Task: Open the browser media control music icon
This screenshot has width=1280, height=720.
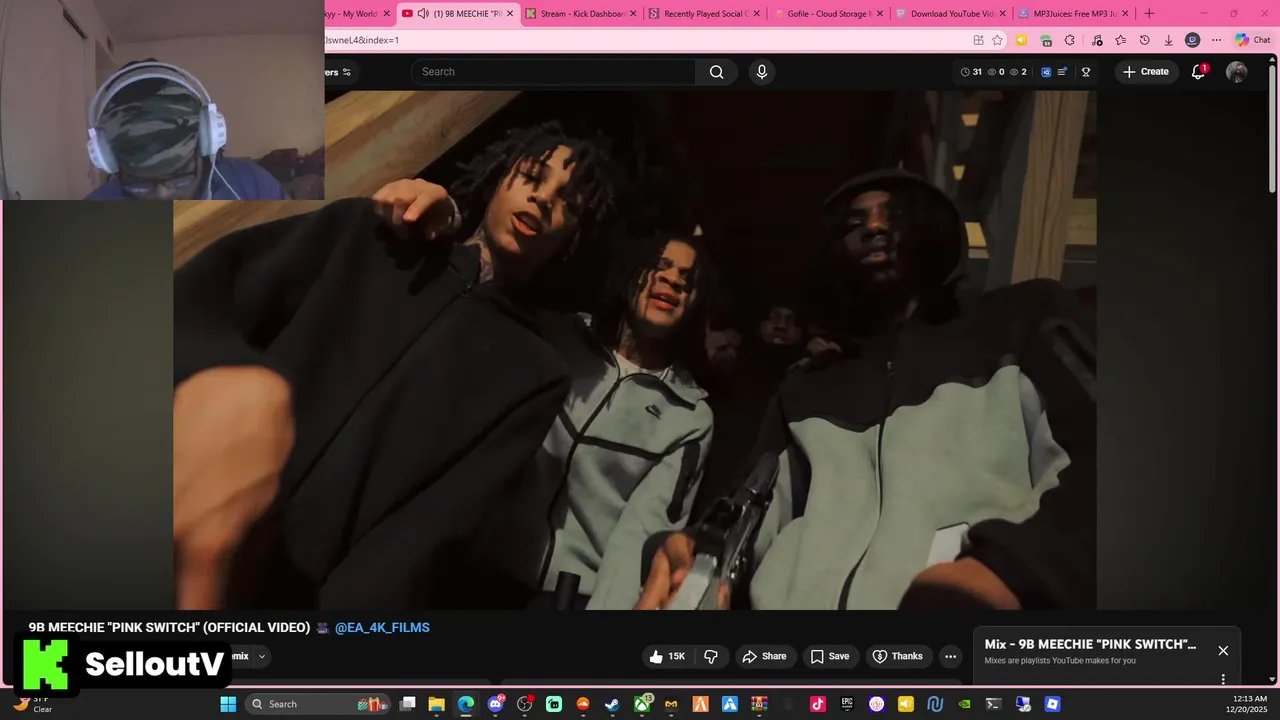Action: 1097,40
